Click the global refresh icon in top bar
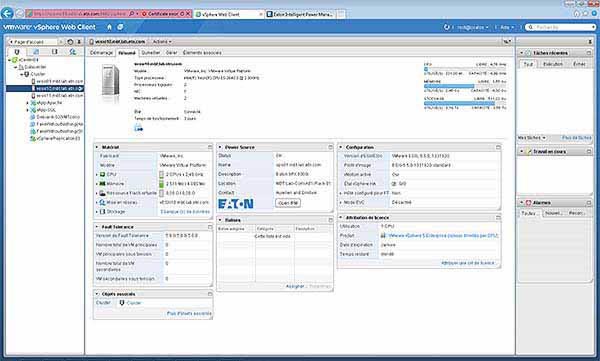This screenshot has width=600, height=361. pos(446,27)
